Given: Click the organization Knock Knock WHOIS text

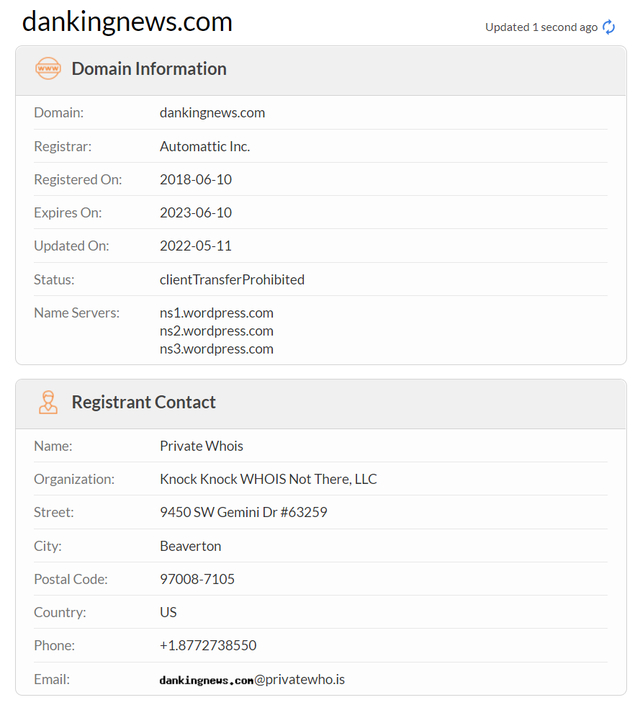Looking at the screenshot, I should 268,479.
